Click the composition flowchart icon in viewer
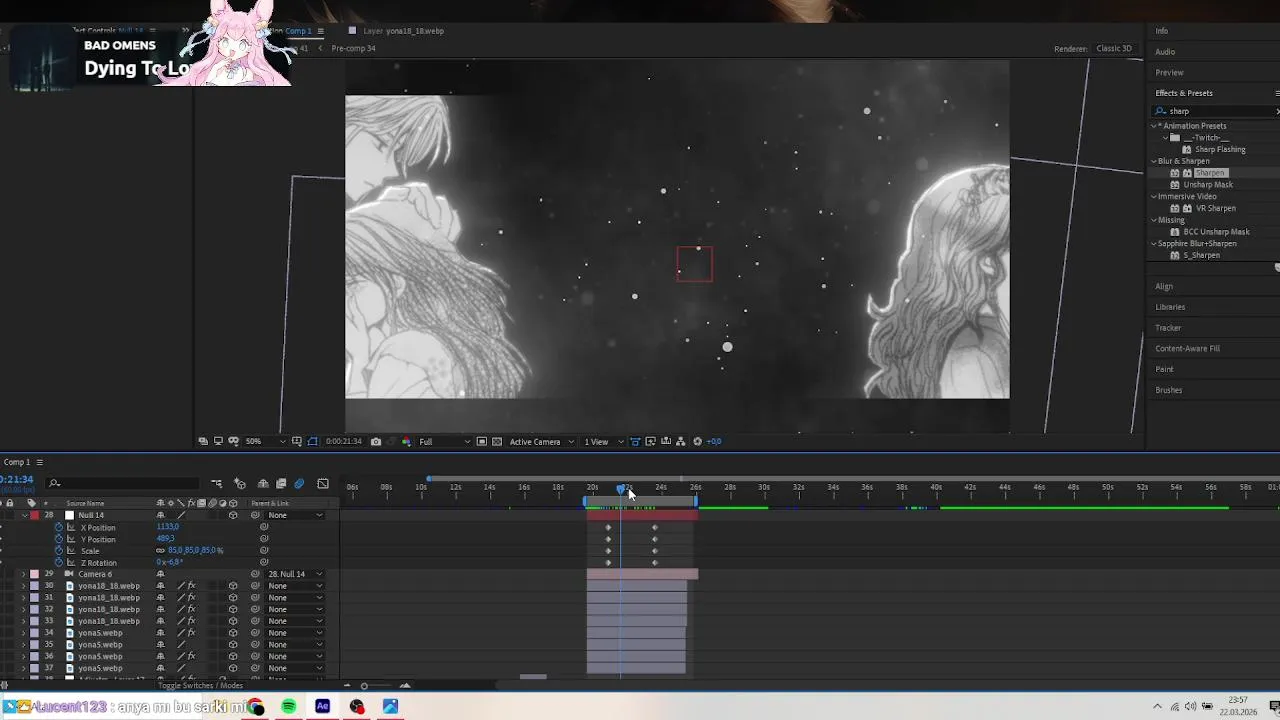Viewport: 1280px width, 720px height. [x=680, y=441]
